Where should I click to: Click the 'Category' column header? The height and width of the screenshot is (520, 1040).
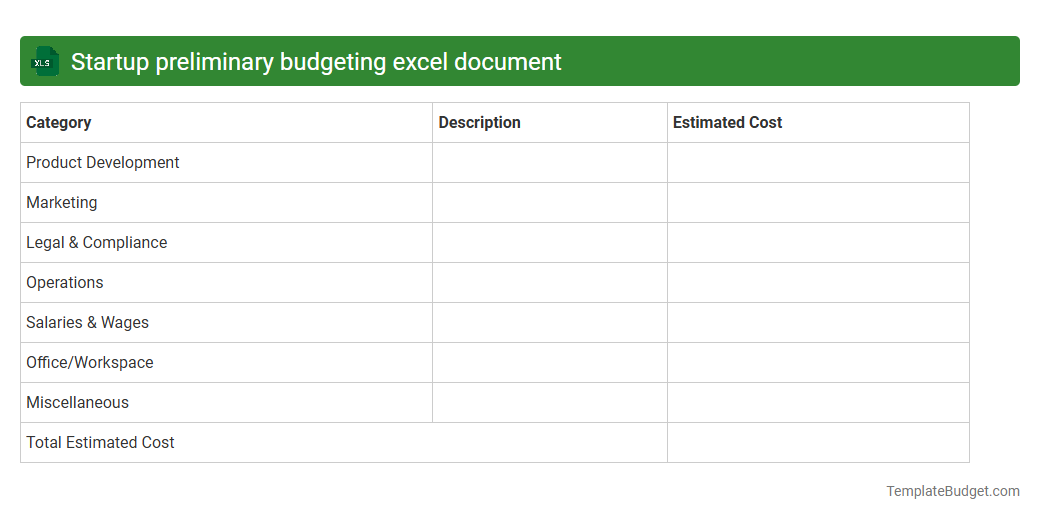tap(226, 123)
